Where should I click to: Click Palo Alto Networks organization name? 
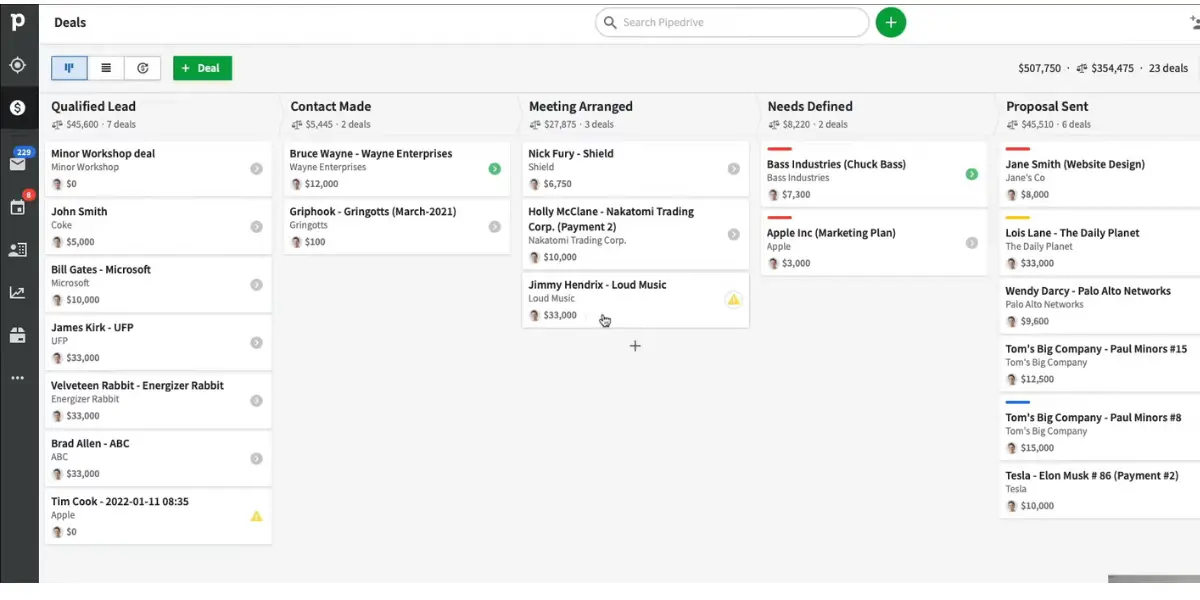pos(1044,305)
